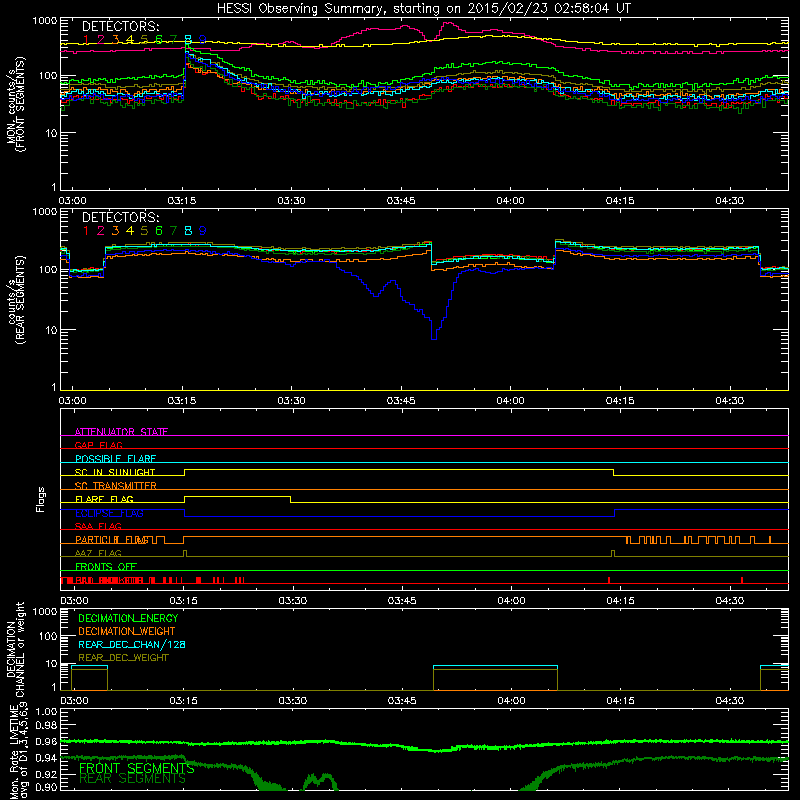Viewport: 800px width, 800px height.
Task: Select detector 7 in rear segments legend
Action: pyautogui.click(x=173, y=231)
